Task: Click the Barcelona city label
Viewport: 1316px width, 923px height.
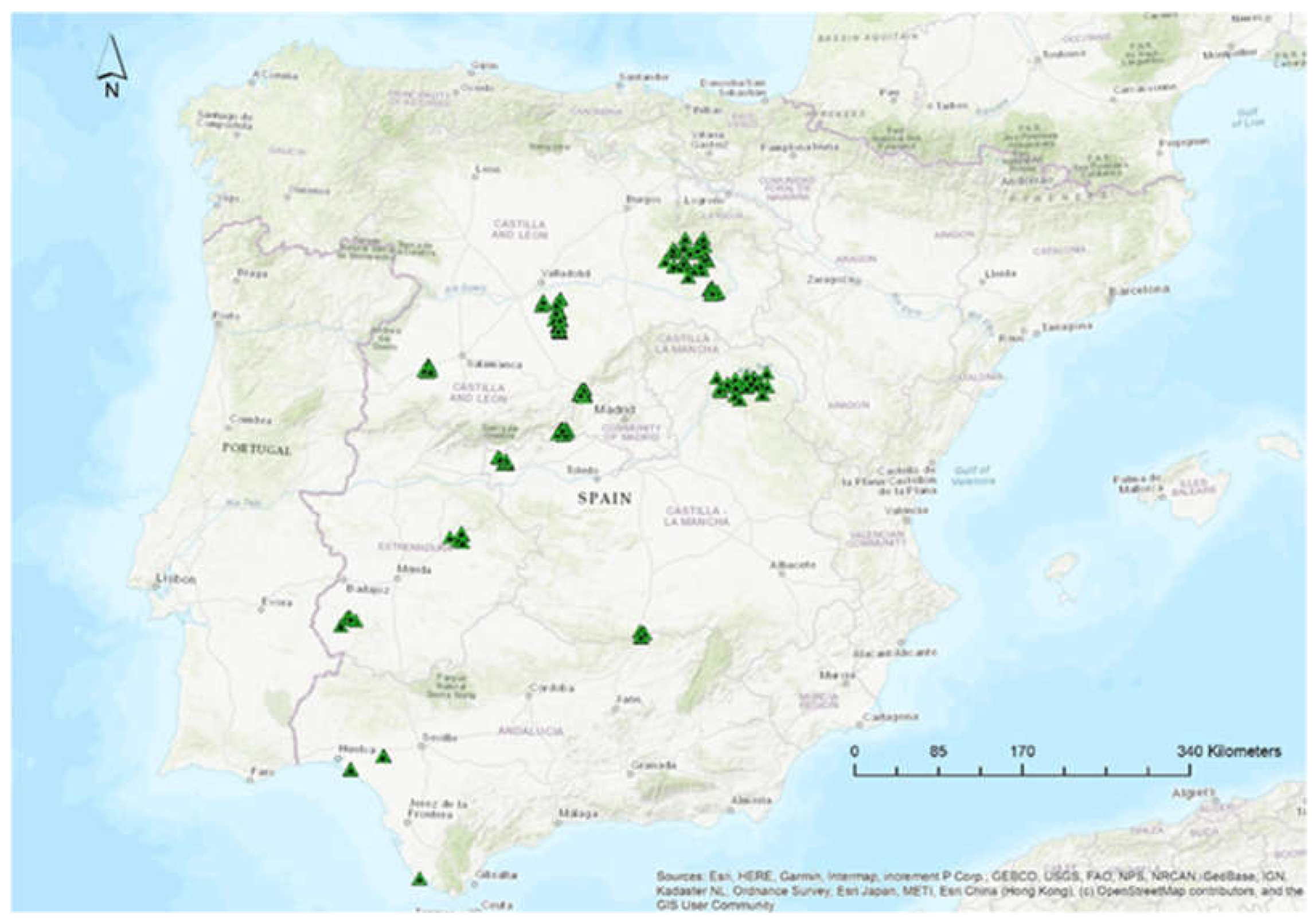Action: 1138,290
